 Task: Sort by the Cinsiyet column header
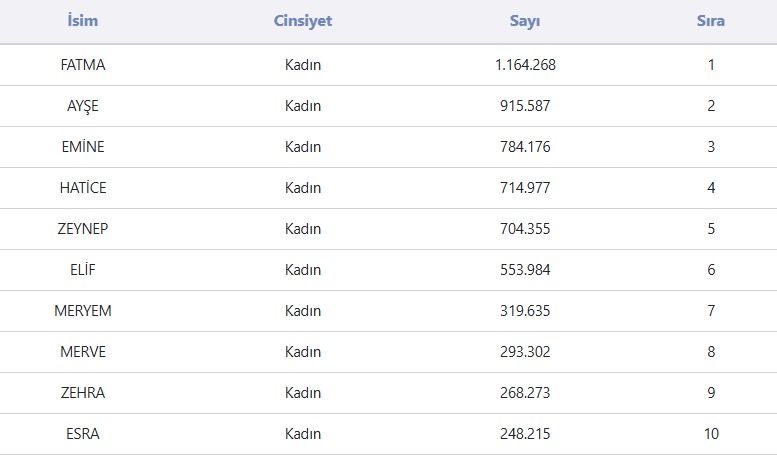click(302, 21)
